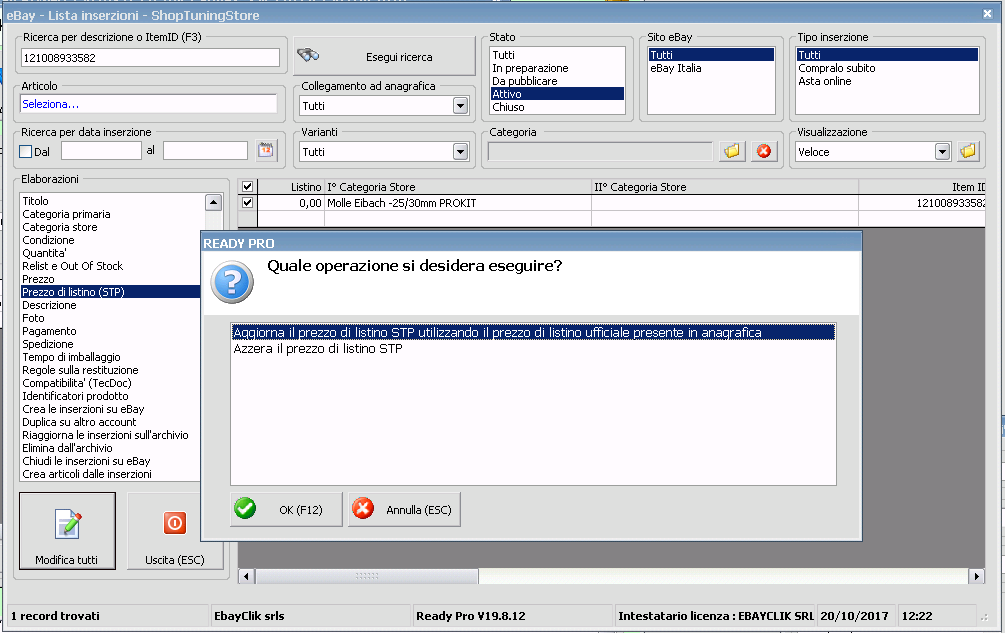The width and height of the screenshot is (1005, 633).
Task: Select Titolo in Elaborazioni list
Action: point(35,201)
